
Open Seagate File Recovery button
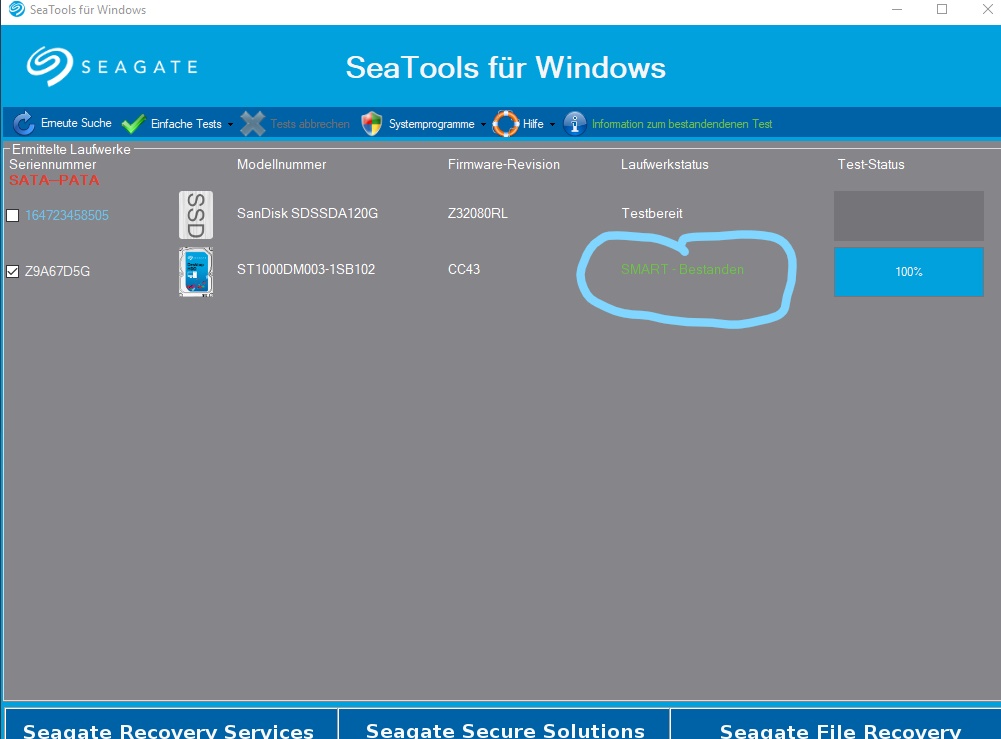tap(837, 724)
